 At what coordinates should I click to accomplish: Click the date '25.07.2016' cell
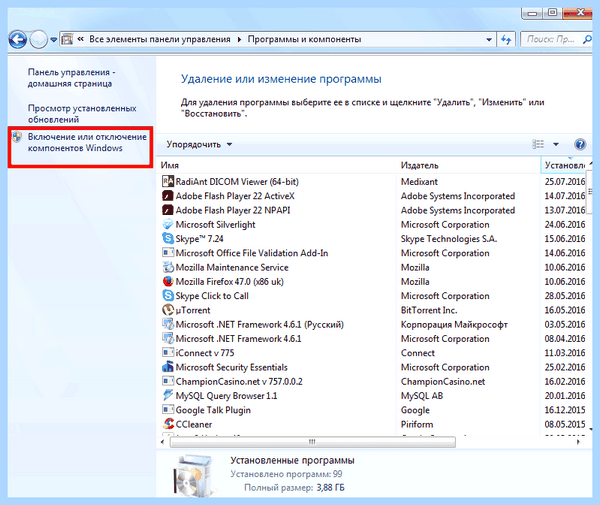(565, 182)
